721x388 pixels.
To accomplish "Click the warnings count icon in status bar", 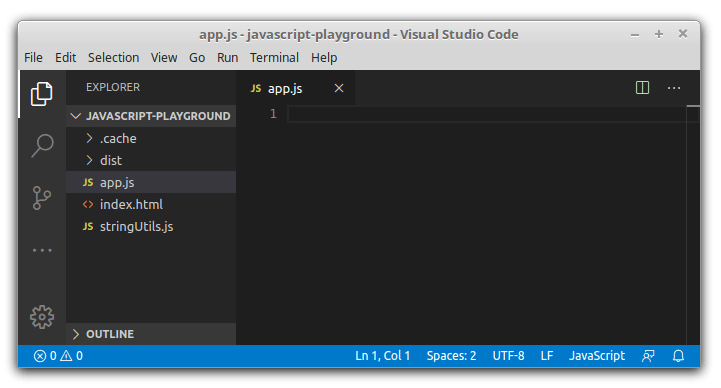I will [66, 356].
